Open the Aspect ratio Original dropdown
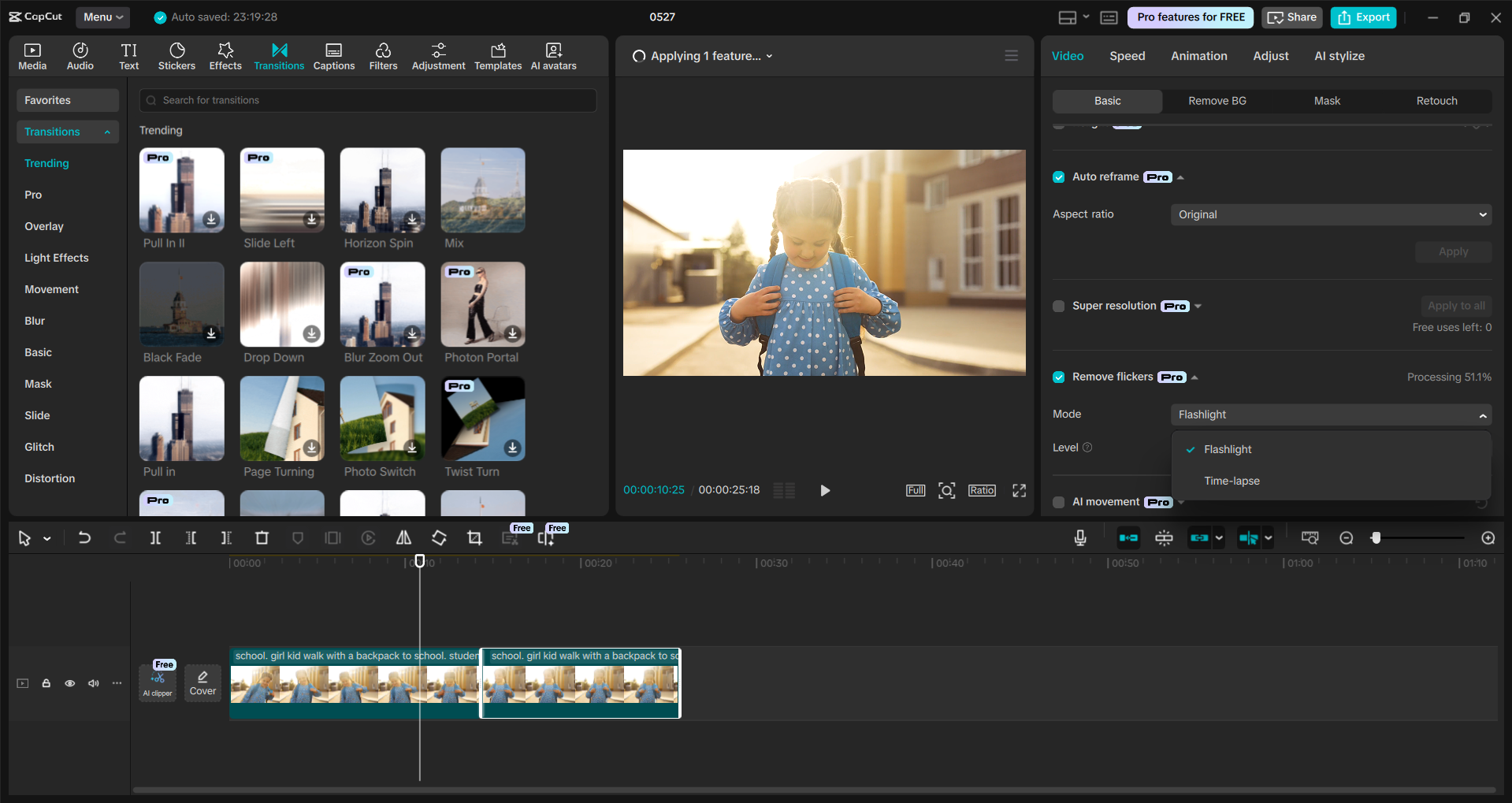The image size is (1512, 803). point(1329,214)
